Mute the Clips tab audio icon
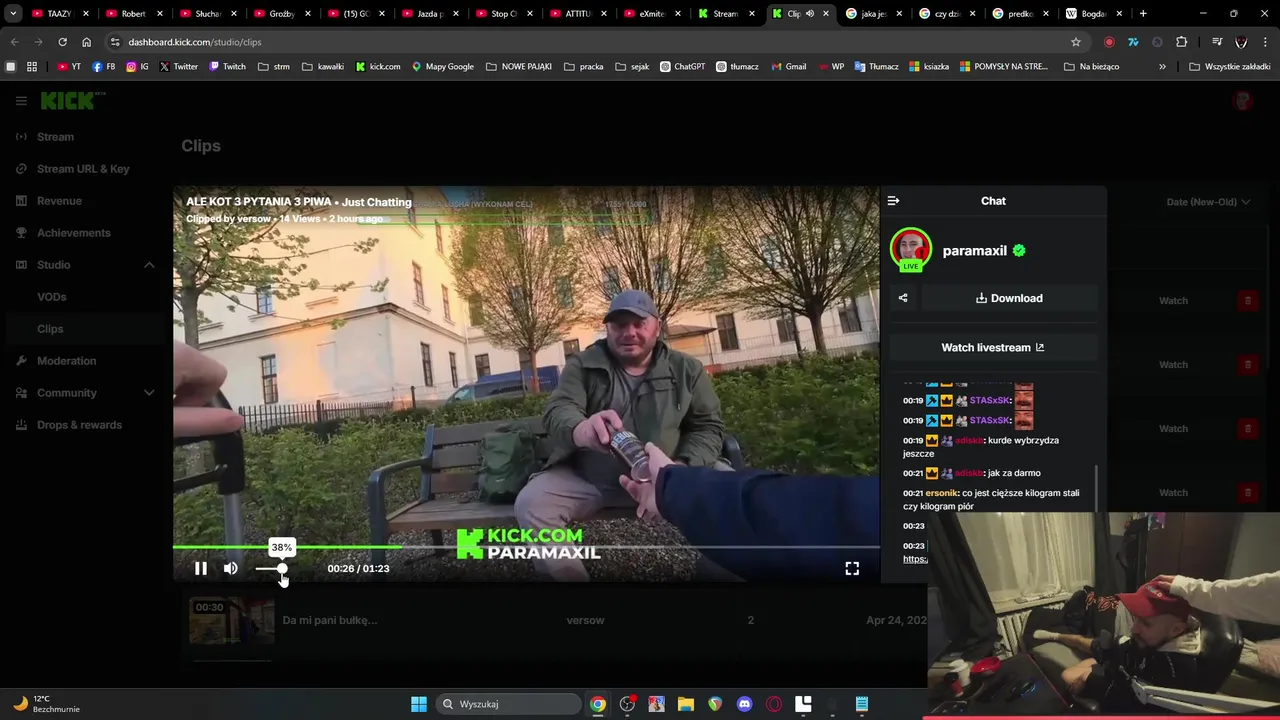This screenshot has width=1280, height=720. point(810,14)
